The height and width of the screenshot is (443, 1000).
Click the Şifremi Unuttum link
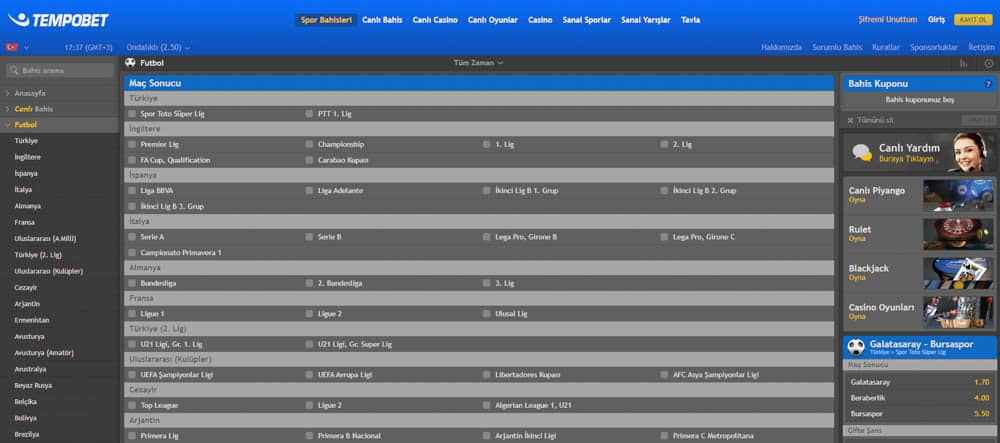(x=888, y=20)
